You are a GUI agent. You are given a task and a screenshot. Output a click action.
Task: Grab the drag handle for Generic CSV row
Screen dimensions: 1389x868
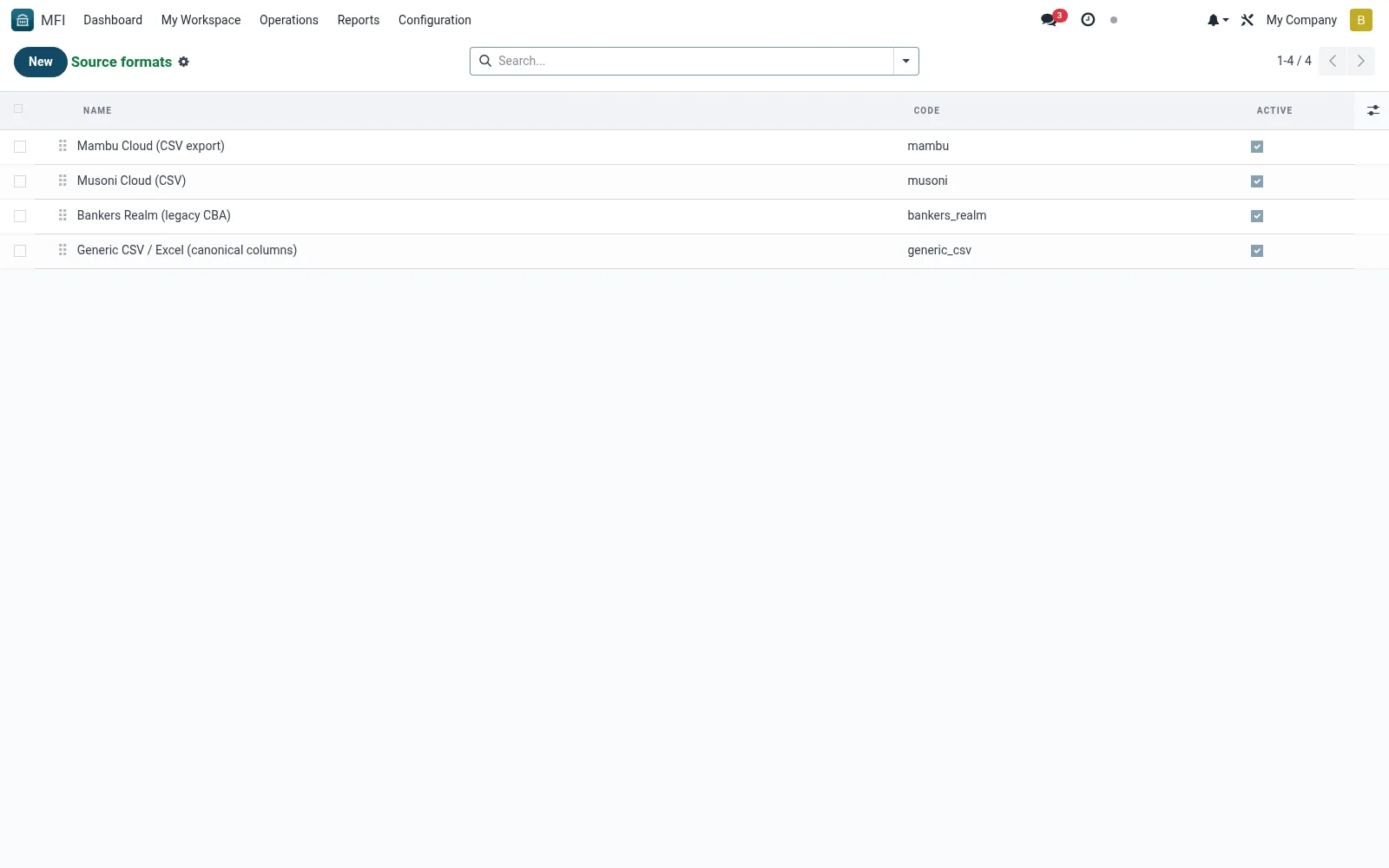63,250
